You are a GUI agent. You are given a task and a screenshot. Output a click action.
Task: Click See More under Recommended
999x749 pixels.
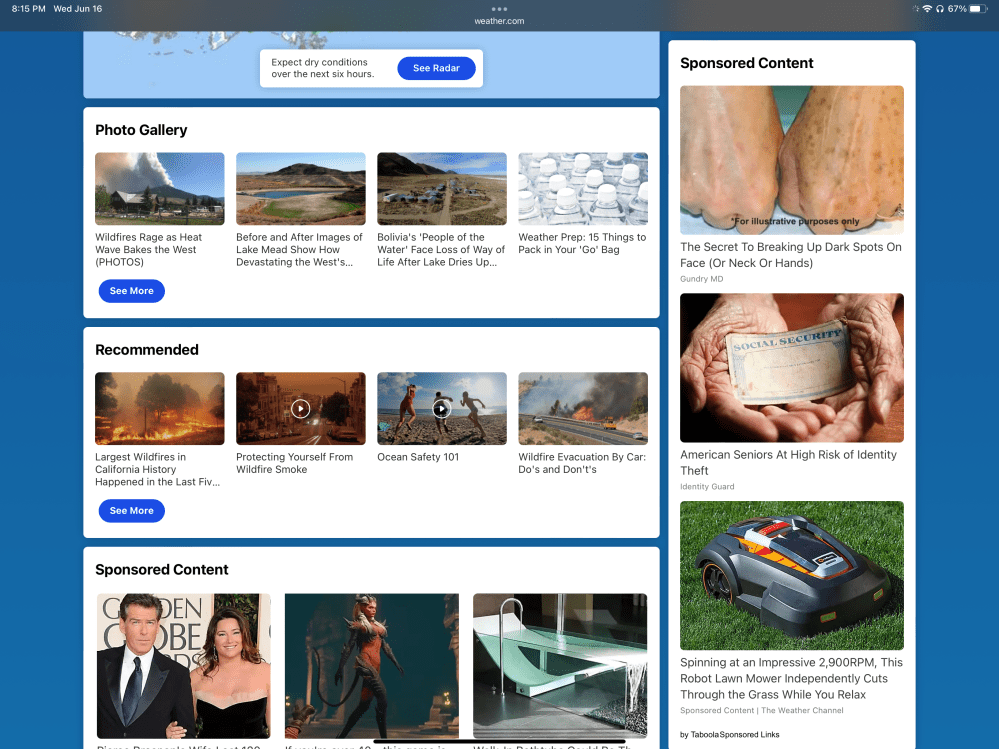131,511
